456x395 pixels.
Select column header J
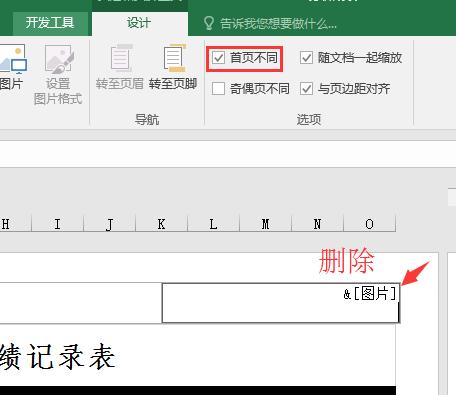click(109, 224)
